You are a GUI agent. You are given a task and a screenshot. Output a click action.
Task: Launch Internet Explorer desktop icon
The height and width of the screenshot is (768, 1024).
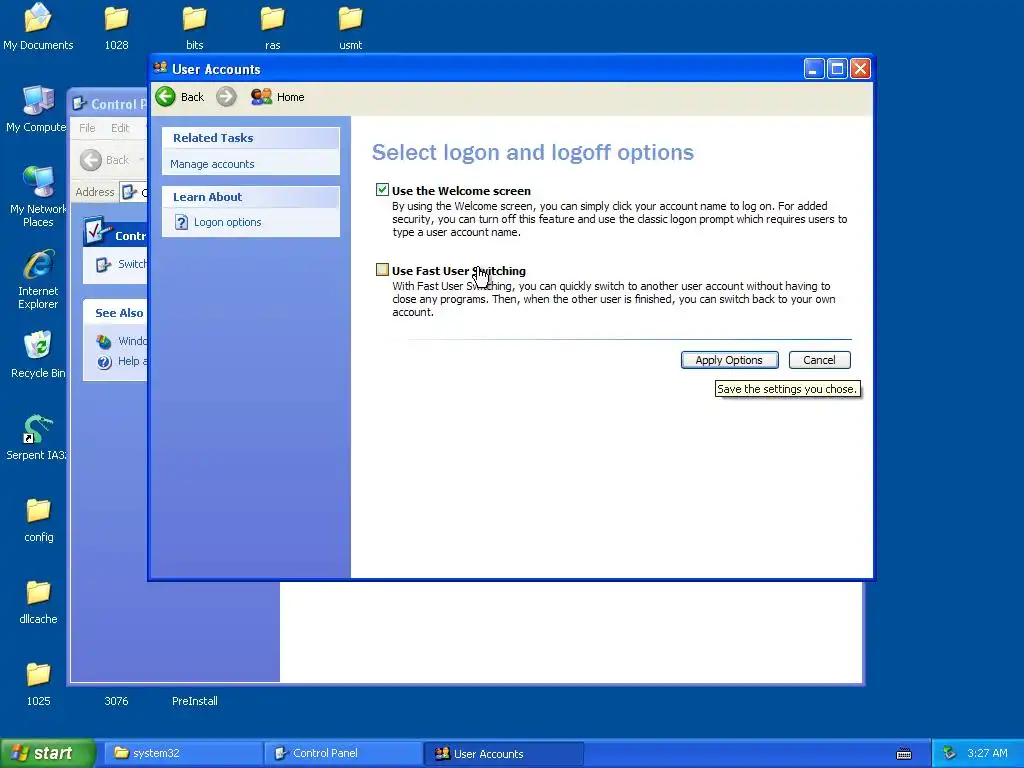pos(38,279)
